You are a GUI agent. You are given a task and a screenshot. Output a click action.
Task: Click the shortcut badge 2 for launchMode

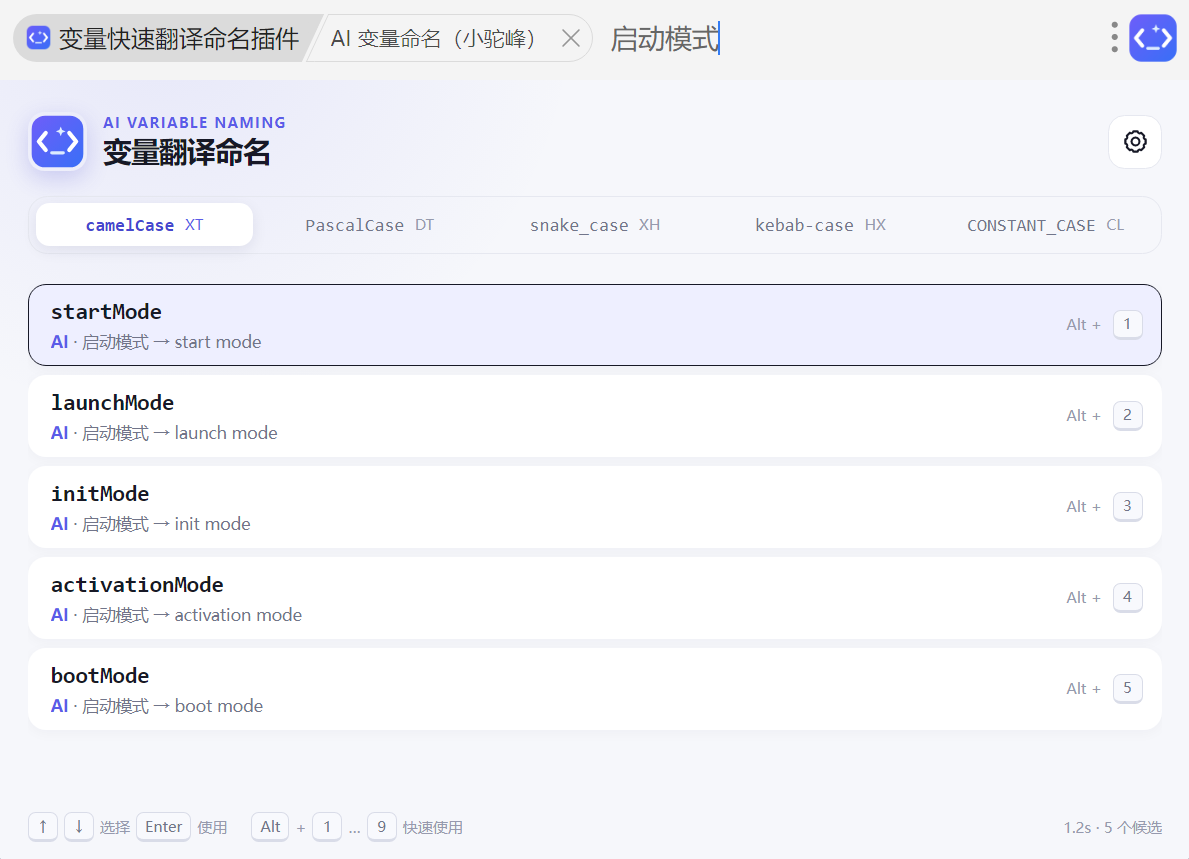coord(1128,415)
